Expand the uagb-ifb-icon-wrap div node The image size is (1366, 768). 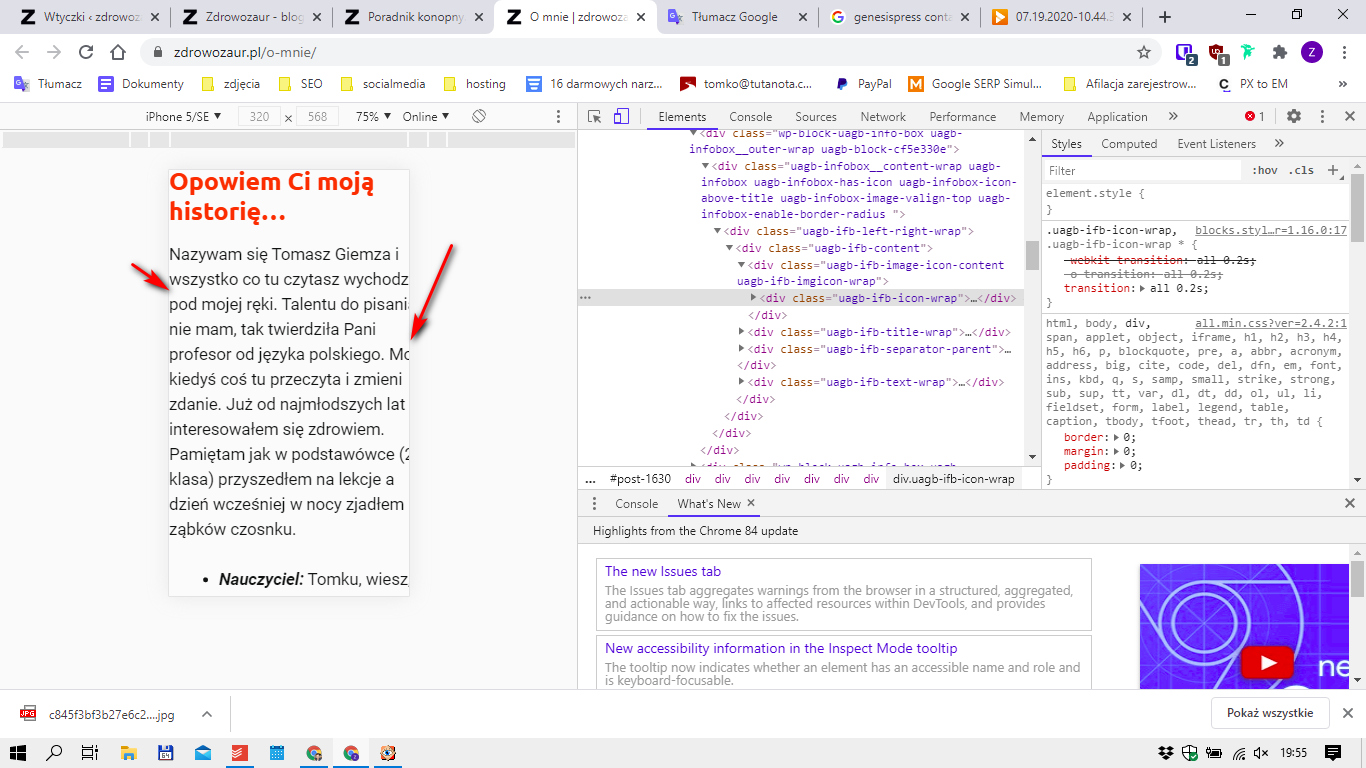(755, 298)
